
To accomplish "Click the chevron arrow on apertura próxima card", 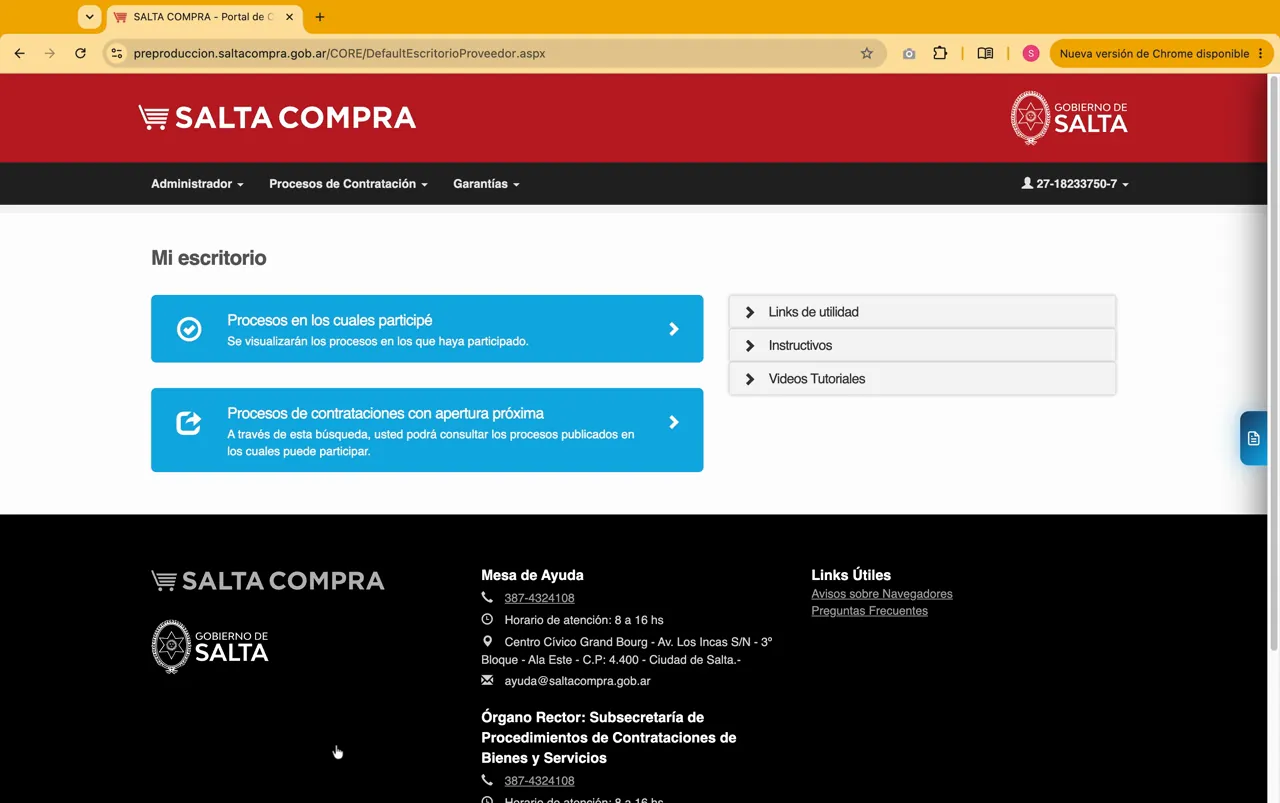I will (x=674, y=422).
